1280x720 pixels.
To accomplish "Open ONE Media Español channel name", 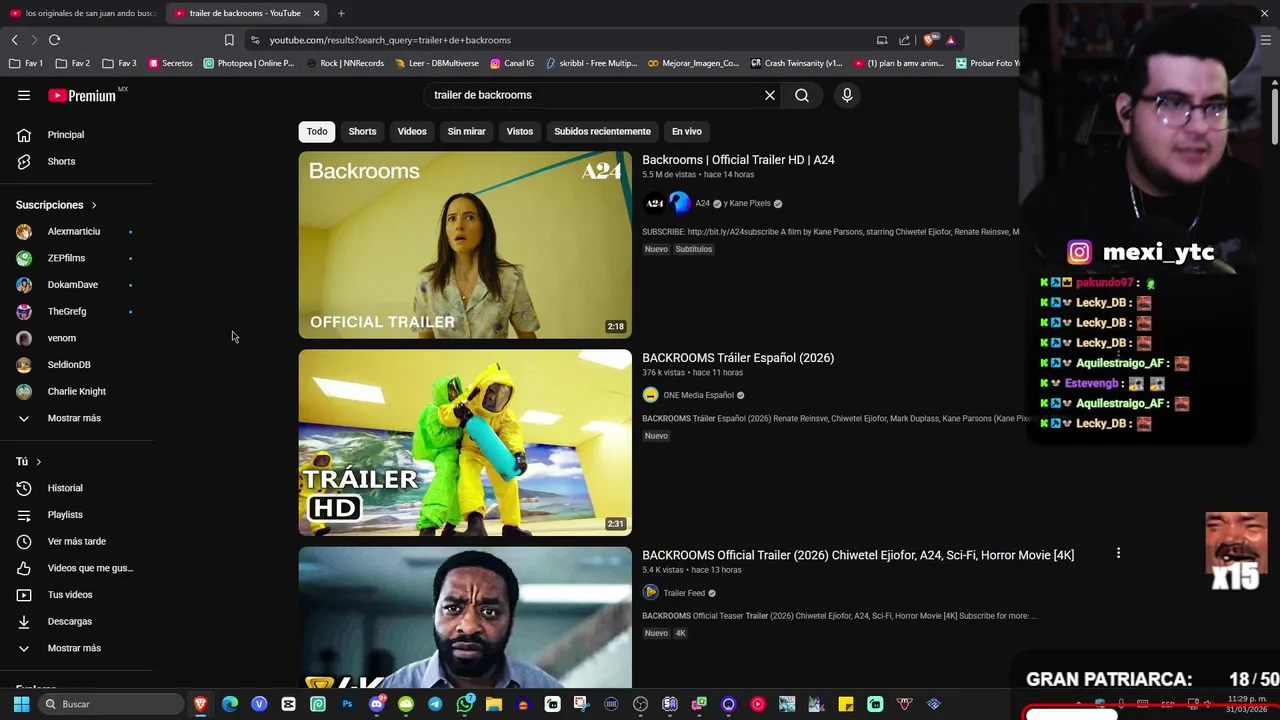I will point(698,395).
